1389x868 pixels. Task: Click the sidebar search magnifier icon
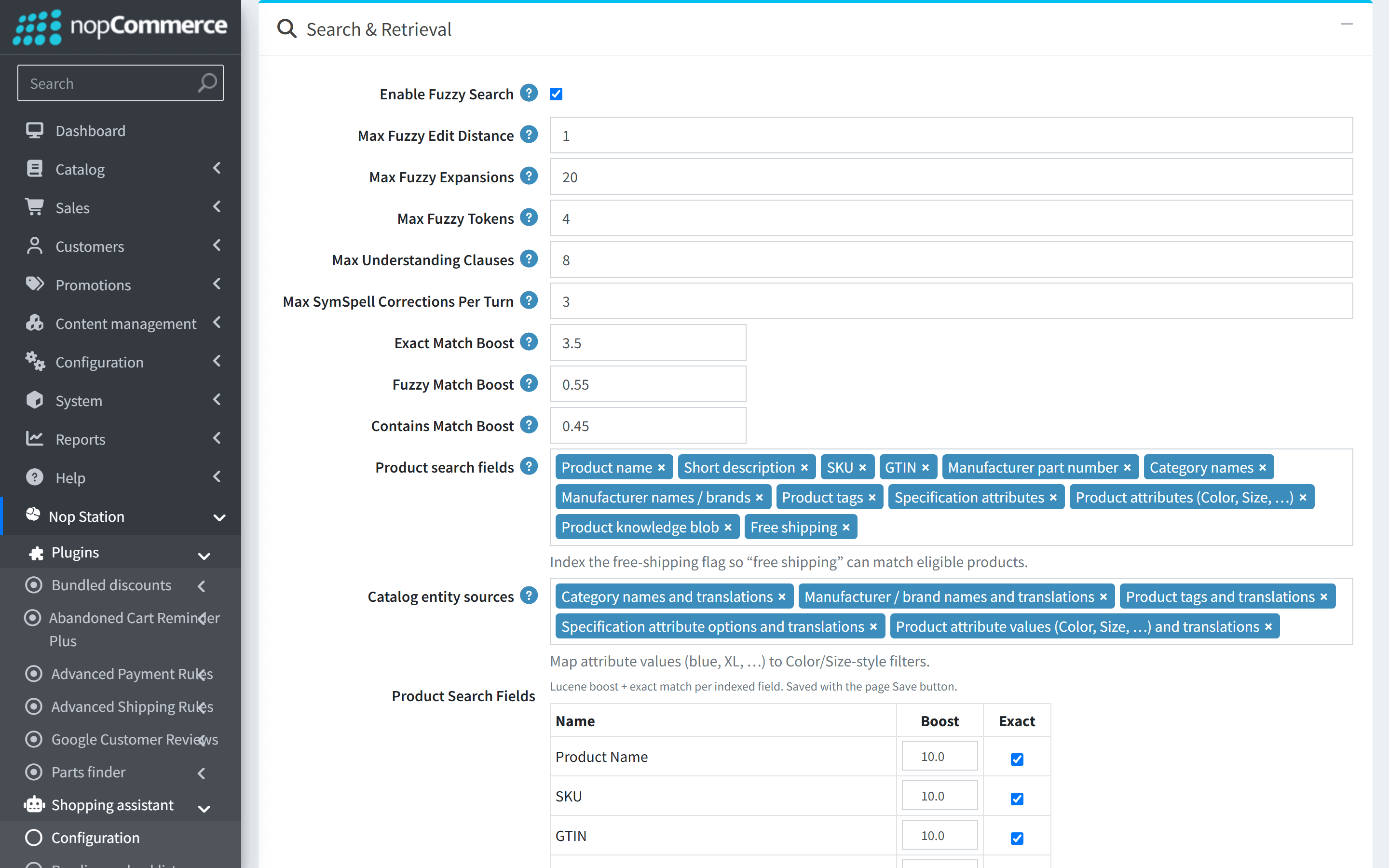pyautogui.click(x=207, y=83)
